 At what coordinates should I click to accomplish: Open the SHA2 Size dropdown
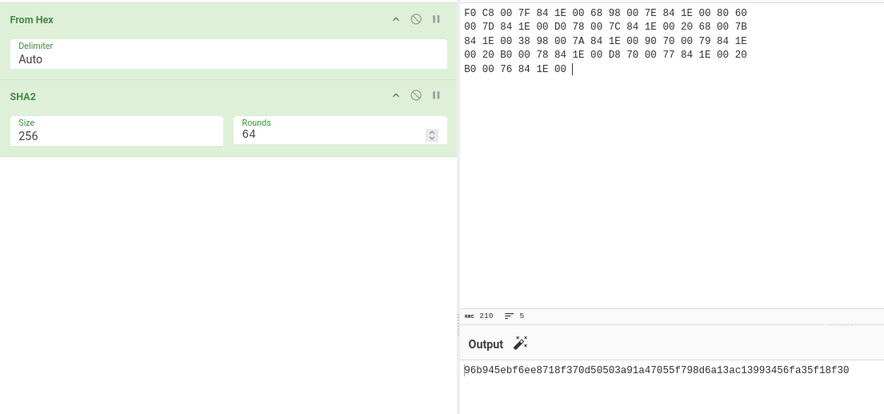(x=117, y=131)
